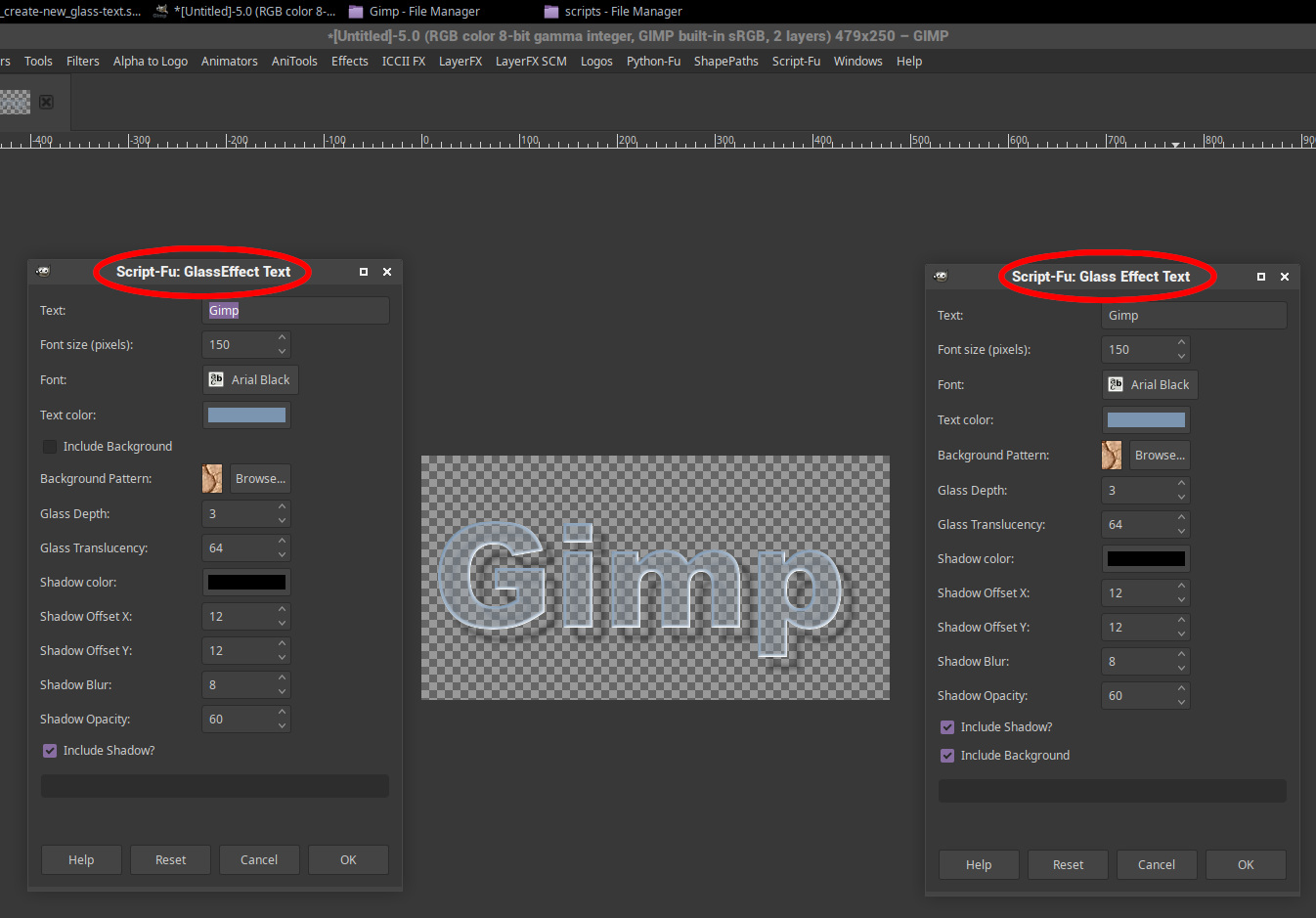Viewport: 1316px width, 918px height.
Task: Switch to the Gimp - File Manager window
Action: coord(415,12)
